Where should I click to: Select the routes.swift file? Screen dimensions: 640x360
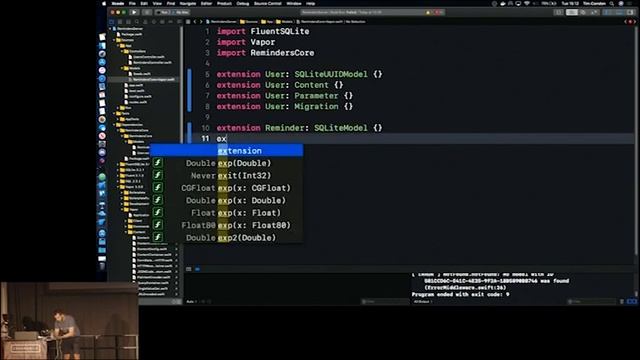(136, 102)
